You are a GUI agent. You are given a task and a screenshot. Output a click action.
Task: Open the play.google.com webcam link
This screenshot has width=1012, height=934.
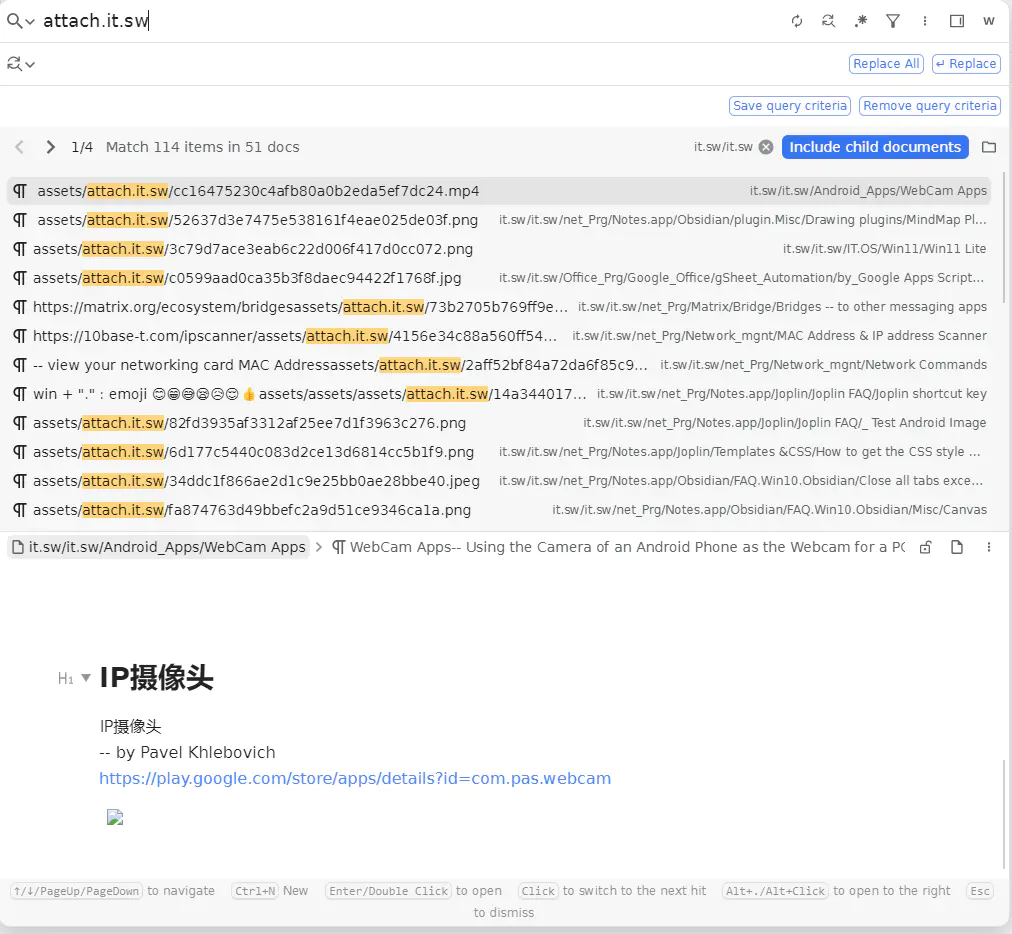click(x=355, y=778)
